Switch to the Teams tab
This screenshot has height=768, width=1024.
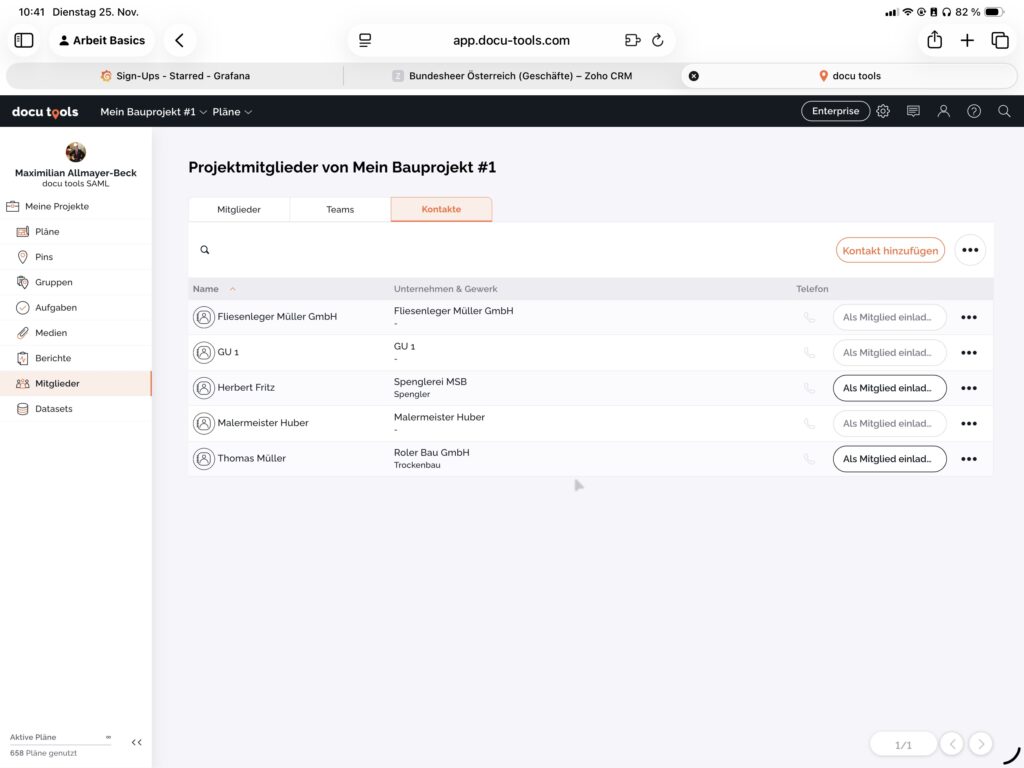tap(340, 210)
